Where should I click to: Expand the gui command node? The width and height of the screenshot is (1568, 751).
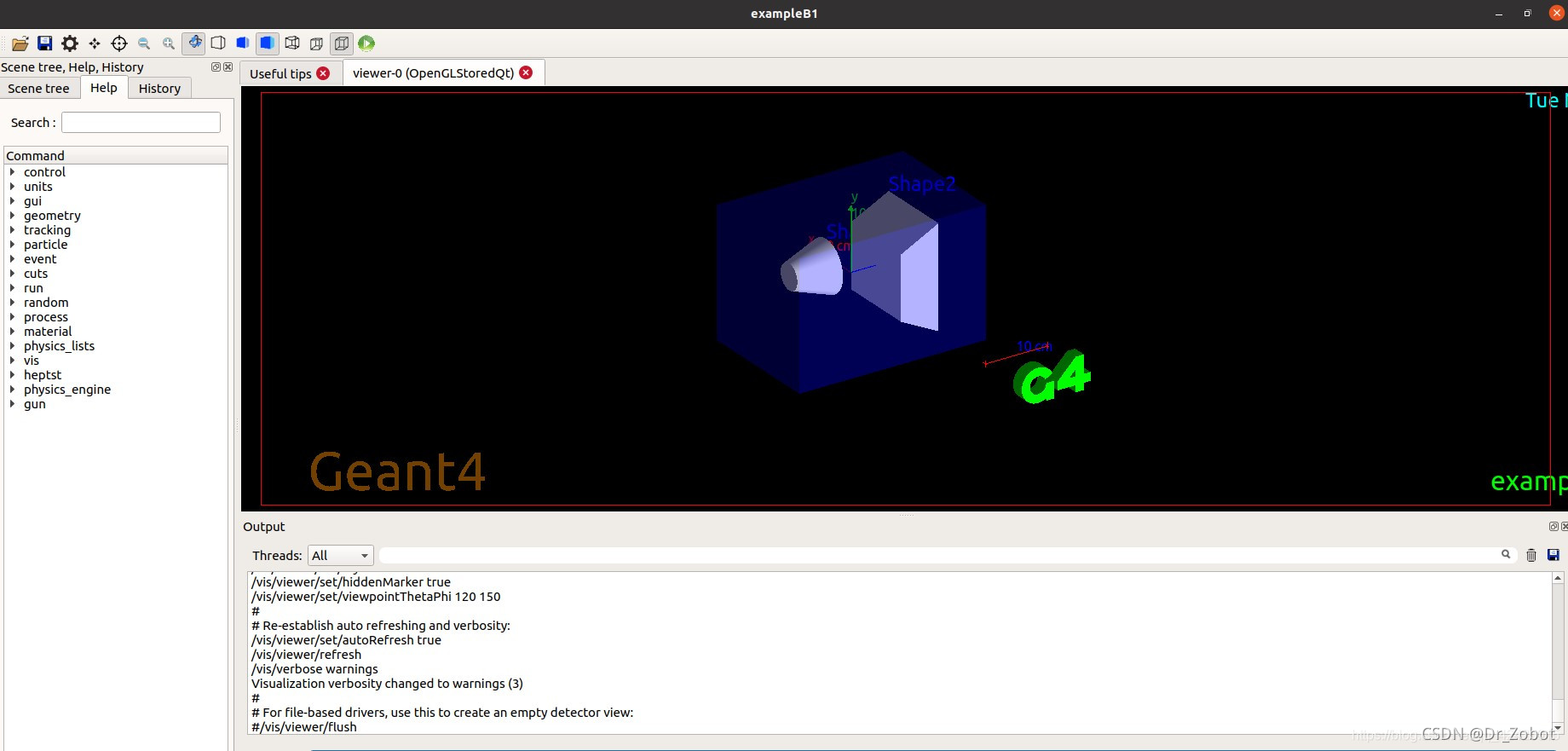click(12, 201)
